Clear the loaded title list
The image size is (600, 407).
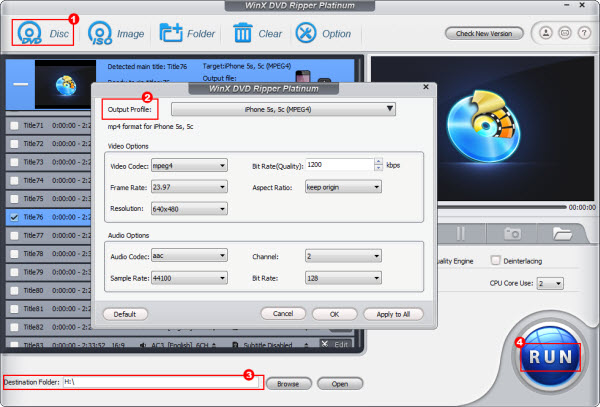257,33
